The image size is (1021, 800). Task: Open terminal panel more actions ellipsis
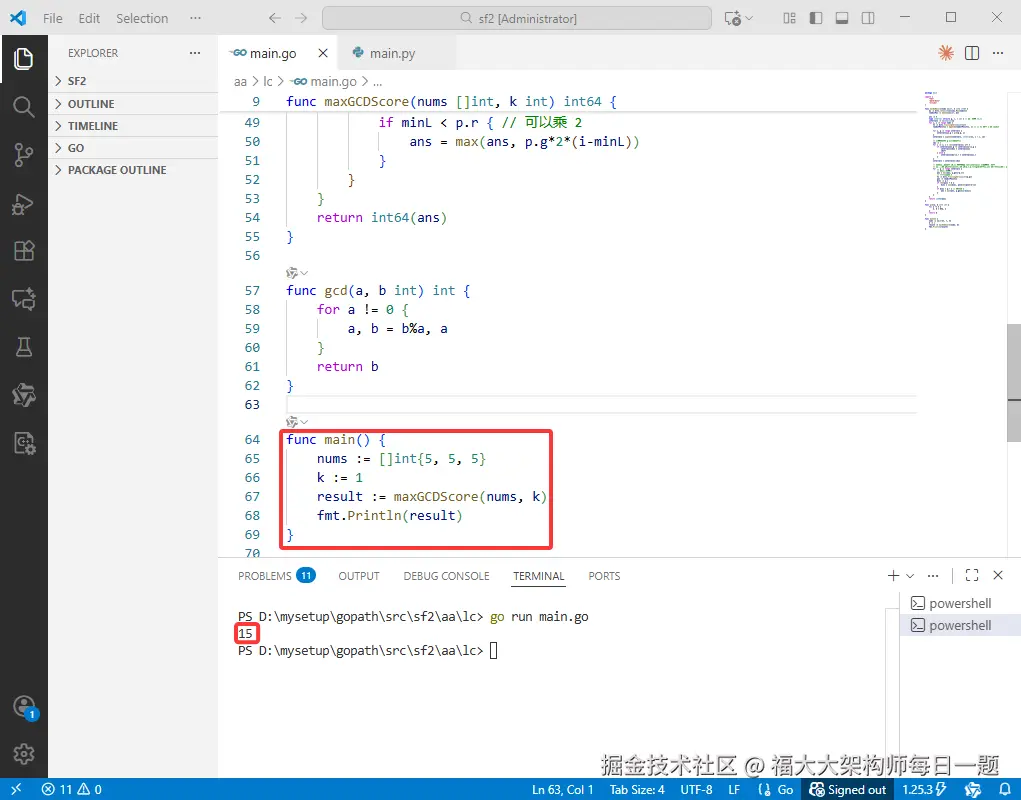click(933, 575)
